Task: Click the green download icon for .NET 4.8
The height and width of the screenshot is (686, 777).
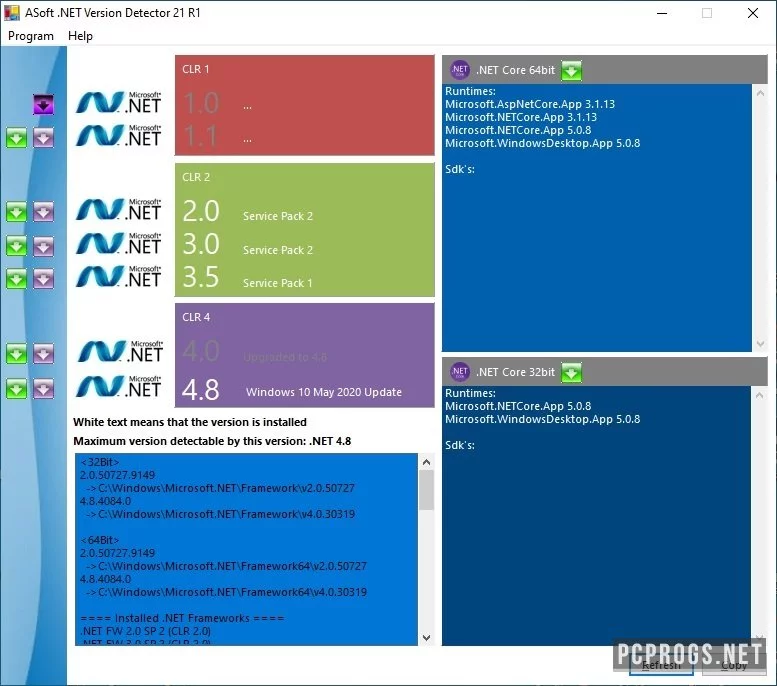Action: tap(16, 389)
